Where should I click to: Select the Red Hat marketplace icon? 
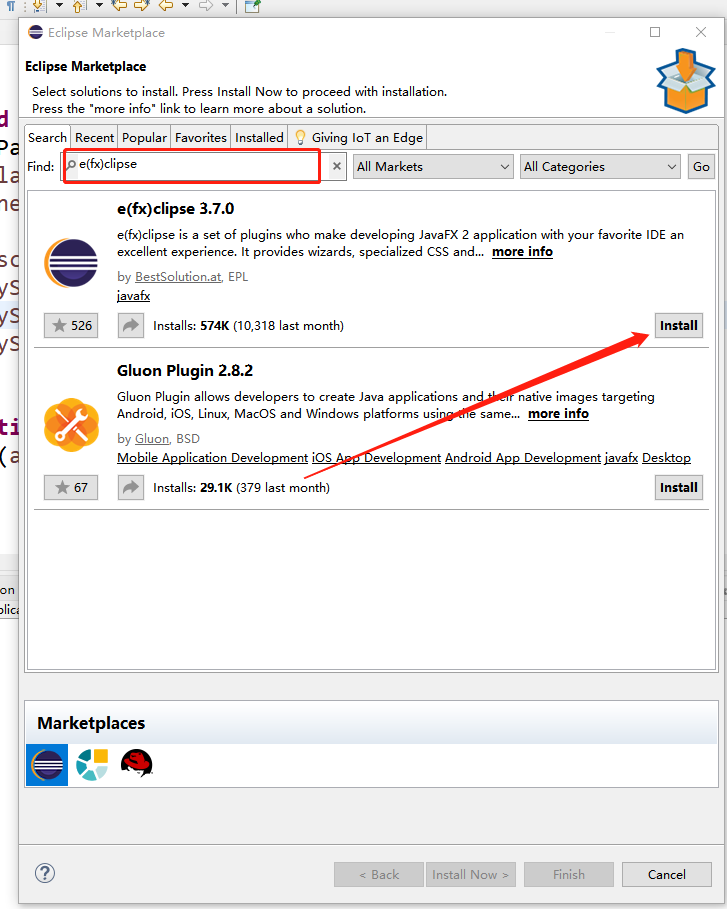(136, 763)
